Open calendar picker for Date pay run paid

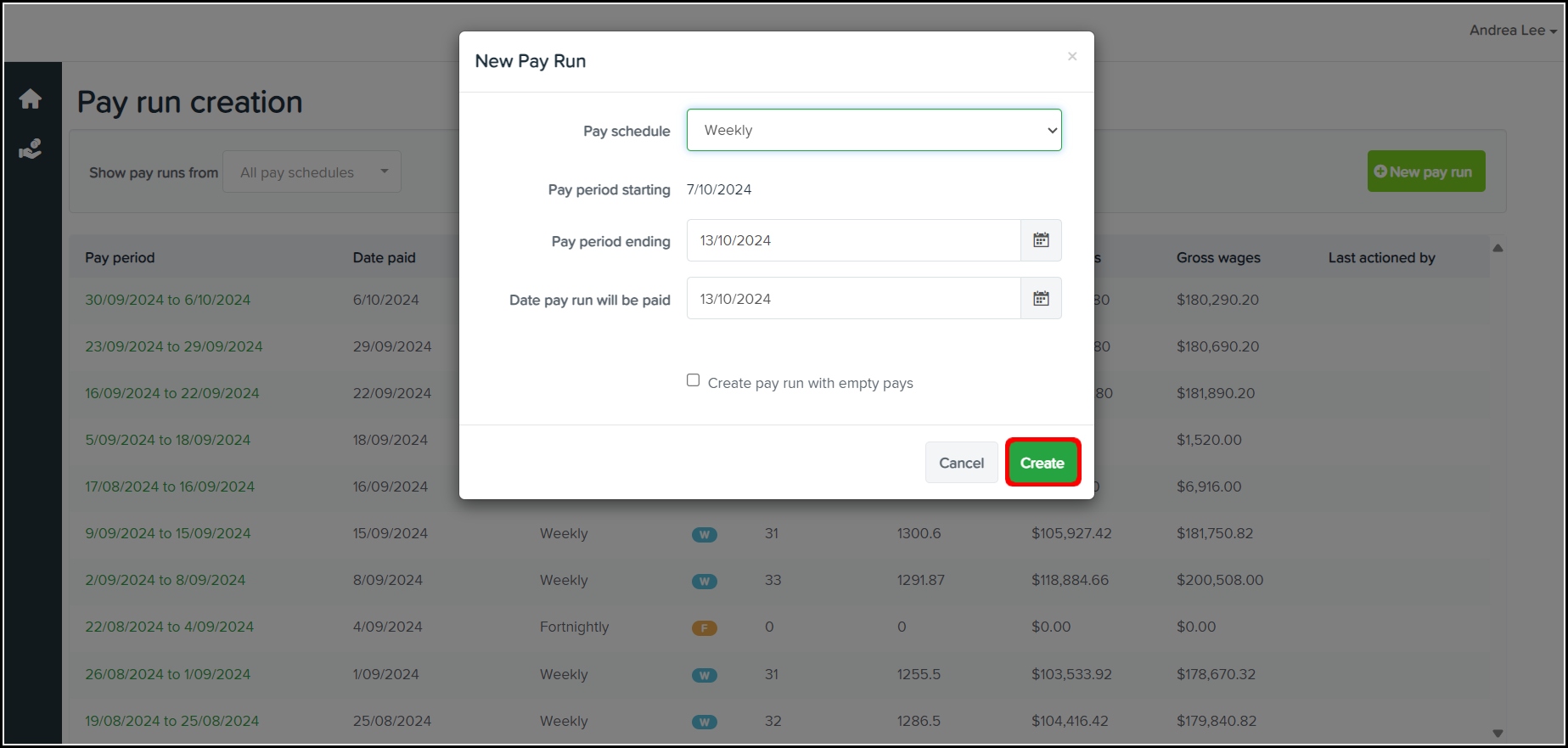[1041, 299]
